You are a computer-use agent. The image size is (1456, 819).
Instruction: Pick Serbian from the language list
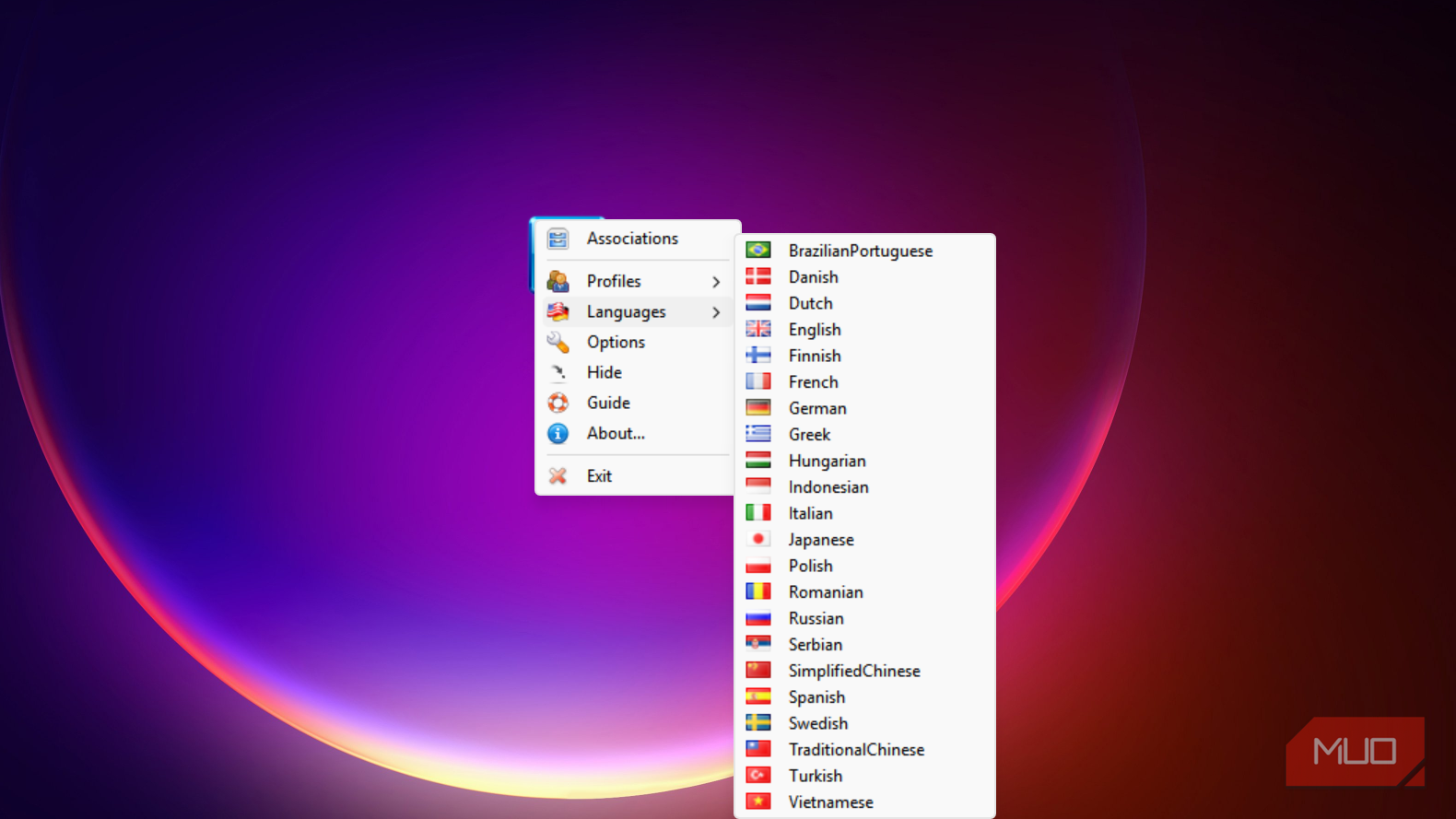pos(864,644)
